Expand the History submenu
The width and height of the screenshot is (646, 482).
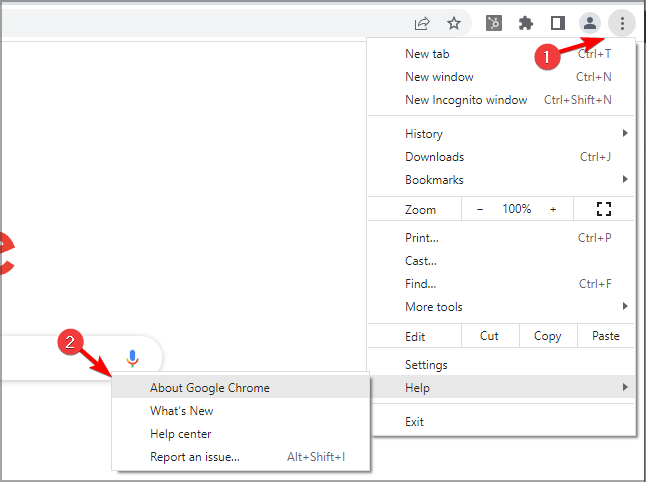point(501,133)
